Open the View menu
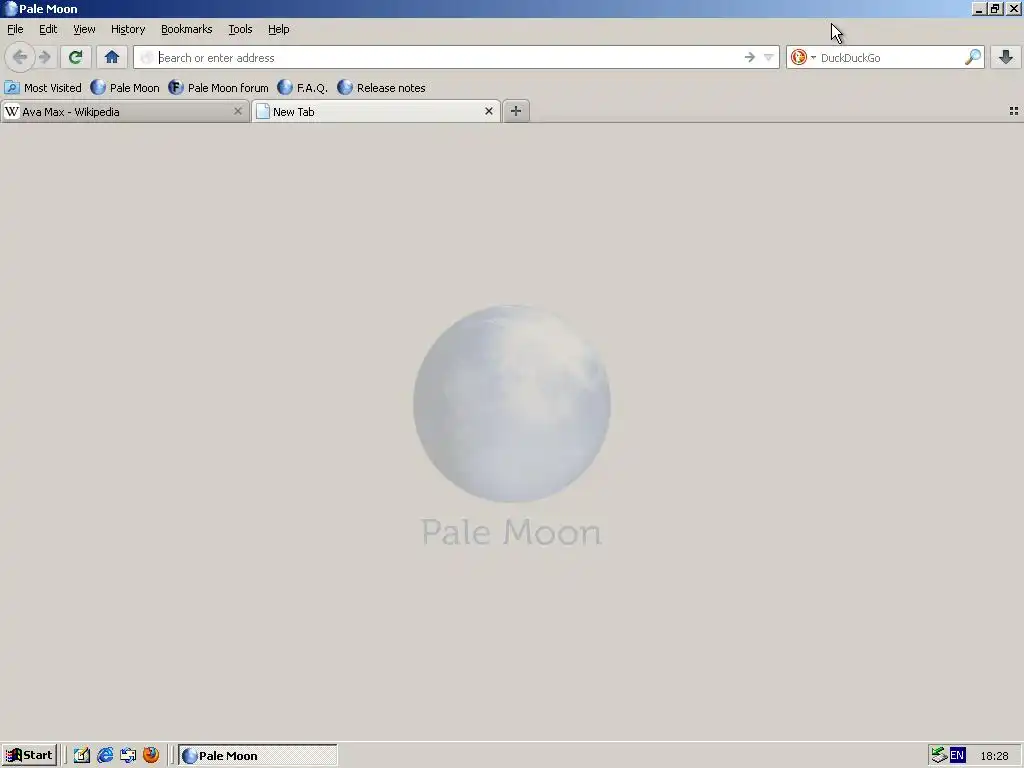Image resolution: width=1024 pixels, height=768 pixels. pos(84,29)
